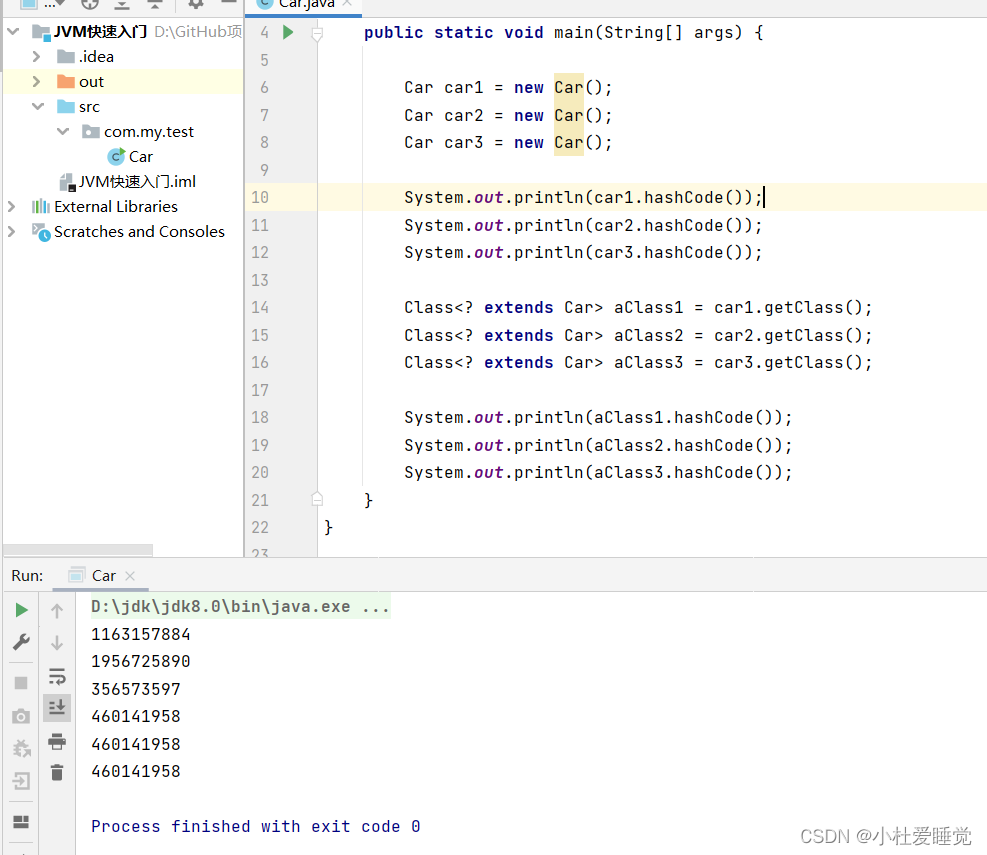The width and height of the screenshot is (987, 855).
Task: Toggle scroll to end of console
Action: [x=57, y=707]
